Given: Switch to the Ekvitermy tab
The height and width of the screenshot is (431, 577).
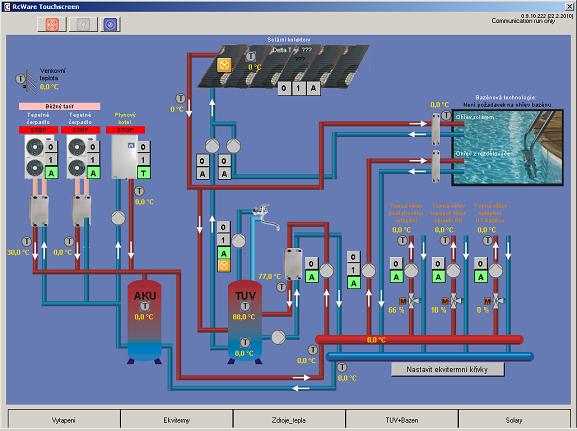Looking at the screenshot, I should pyautogui.click(x=177, y=420).
